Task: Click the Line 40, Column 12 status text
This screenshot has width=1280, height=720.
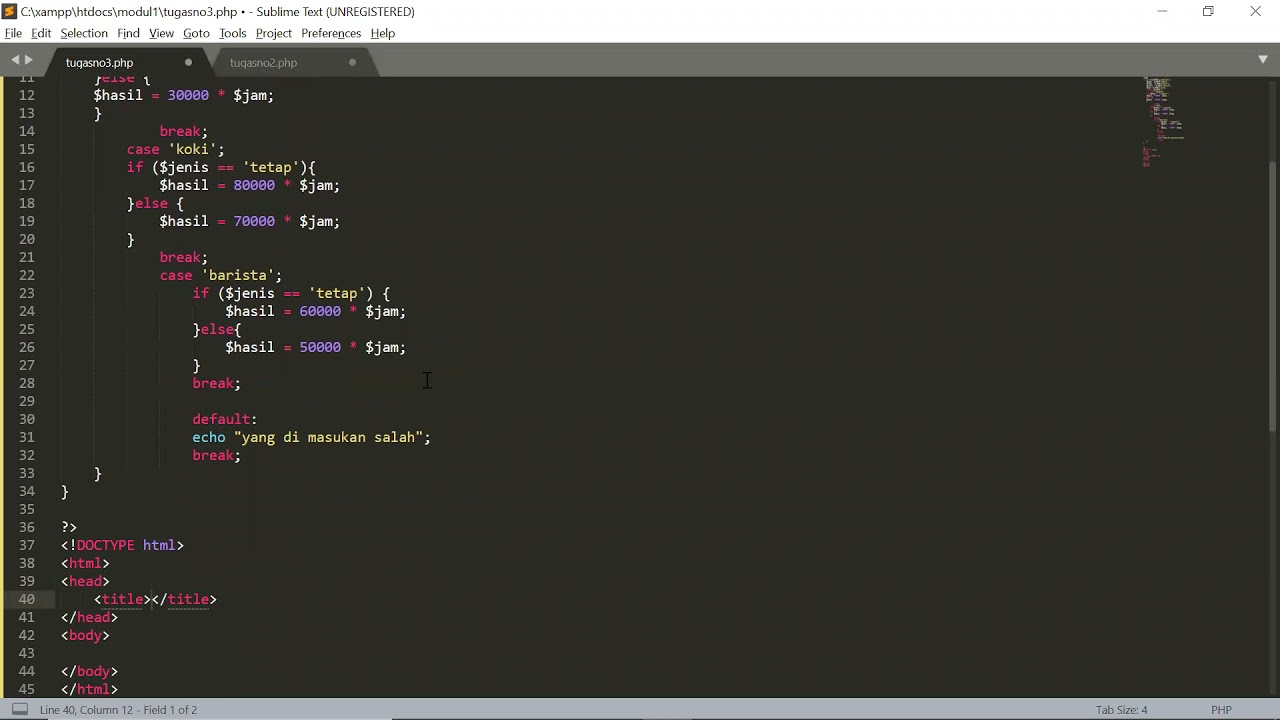Action: (118, 710)
